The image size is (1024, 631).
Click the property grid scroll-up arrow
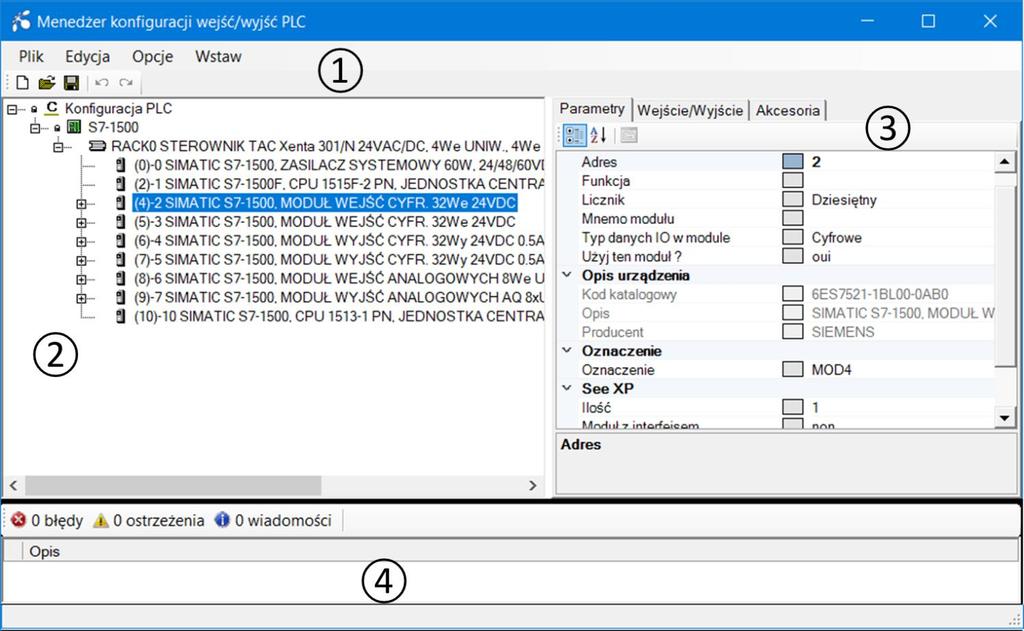pos(1004,162)
